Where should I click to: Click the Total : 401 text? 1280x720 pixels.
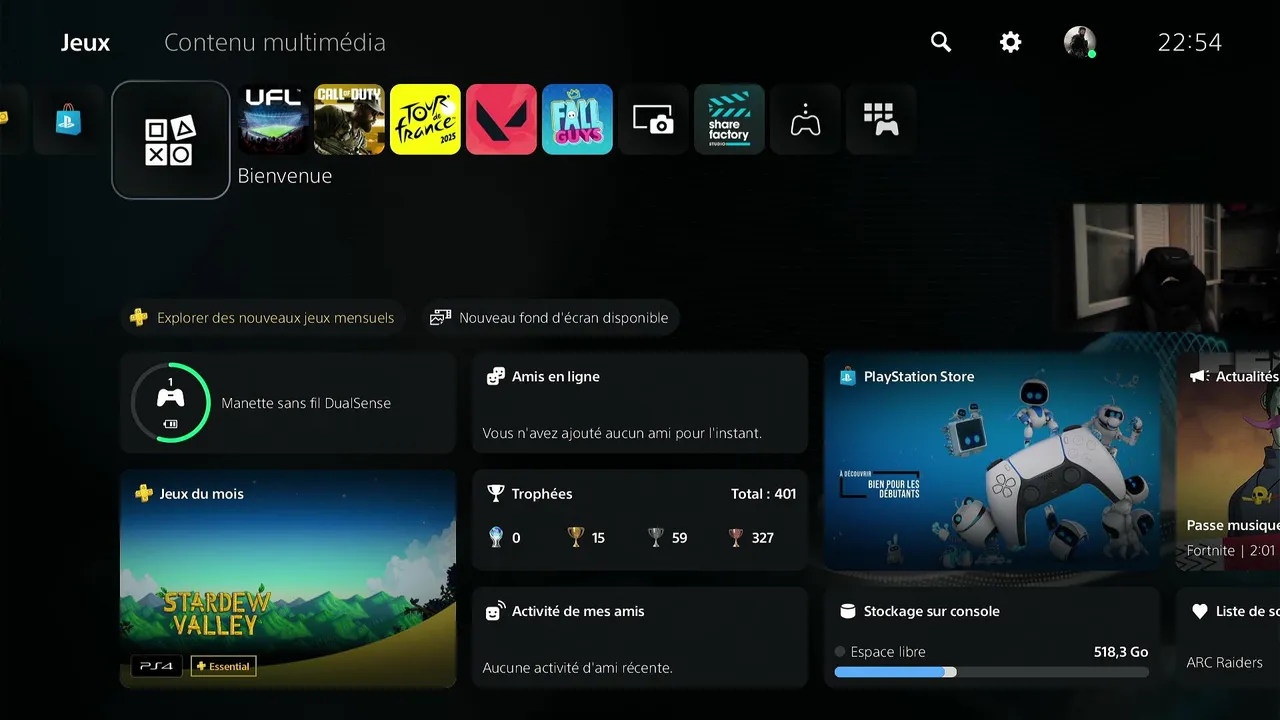(764, 494)
